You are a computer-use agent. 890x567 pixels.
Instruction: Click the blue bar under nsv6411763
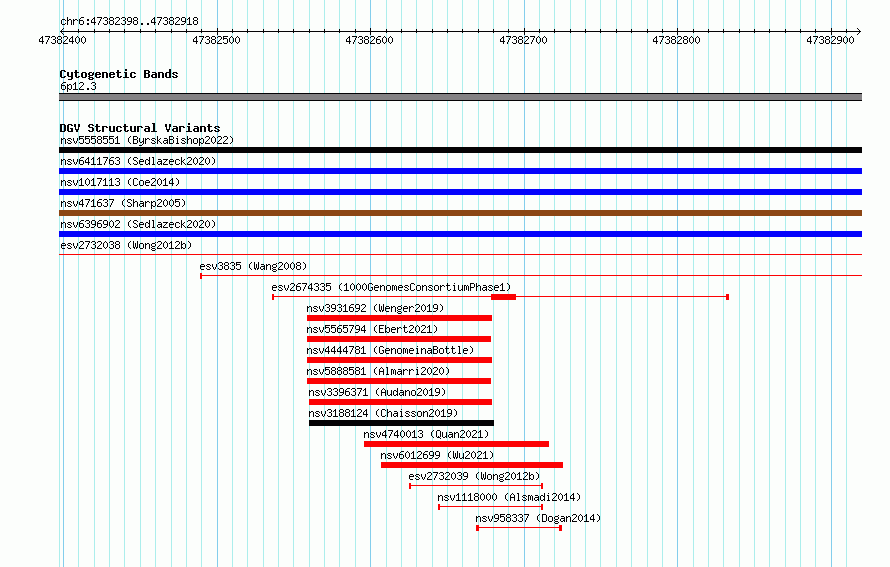460,171
